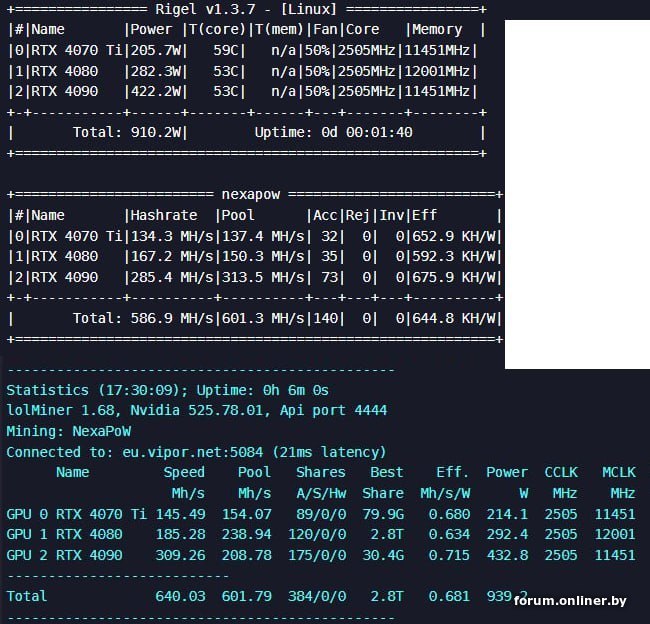Click the "120/0/0" shares value

click(317, 534)
